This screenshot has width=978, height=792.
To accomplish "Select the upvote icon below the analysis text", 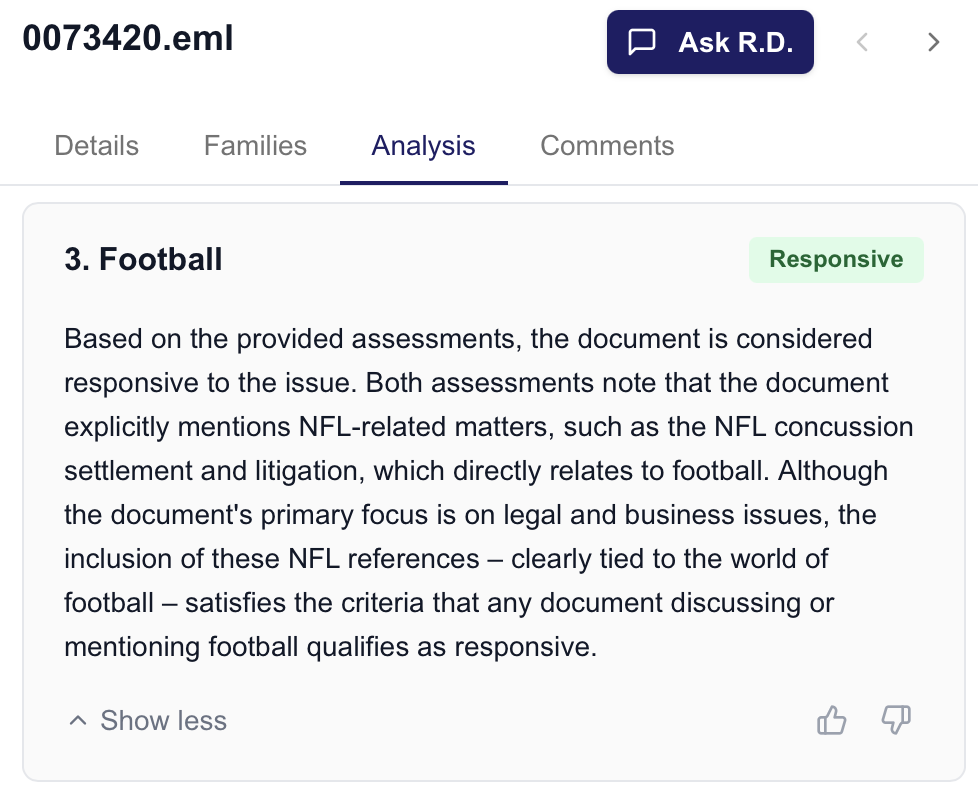I will pyautogui.click(x=831, y=720).
